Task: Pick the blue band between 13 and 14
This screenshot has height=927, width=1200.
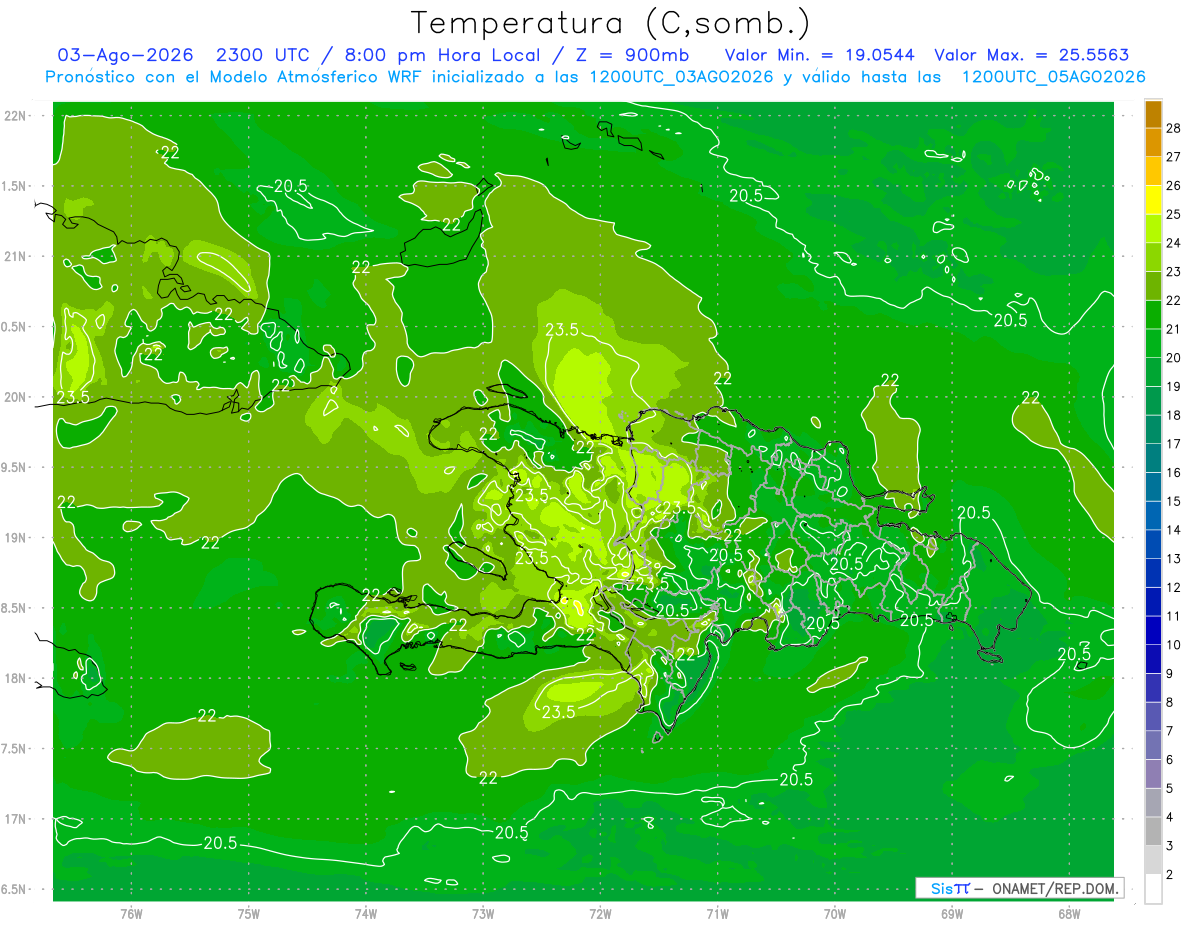Action: click(1153, 544)
